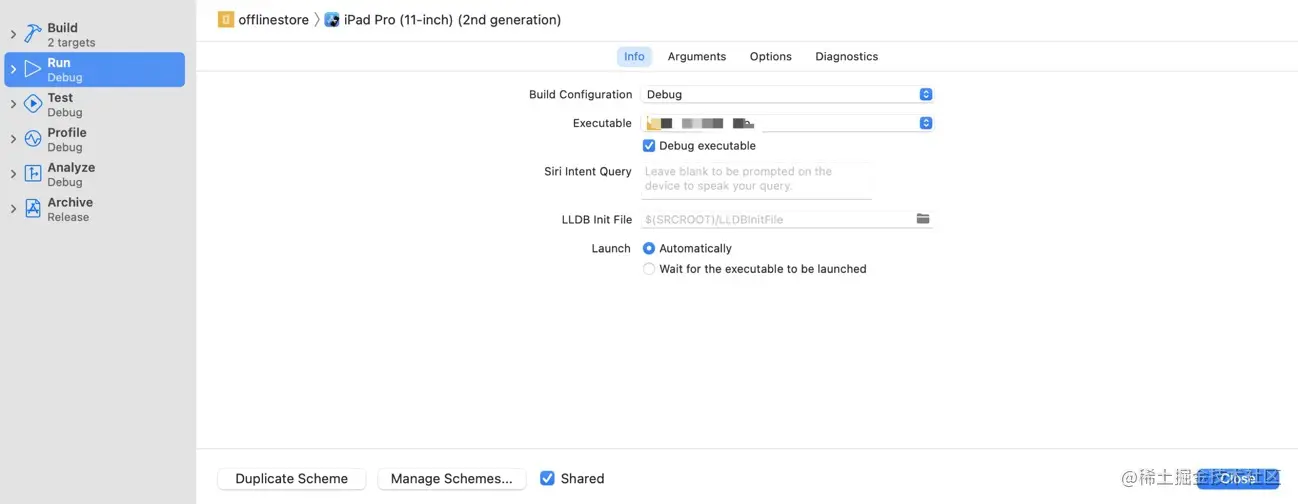Select the Automatically launch radio button
The image size is (1298, 504).
[x=649, y=248]
